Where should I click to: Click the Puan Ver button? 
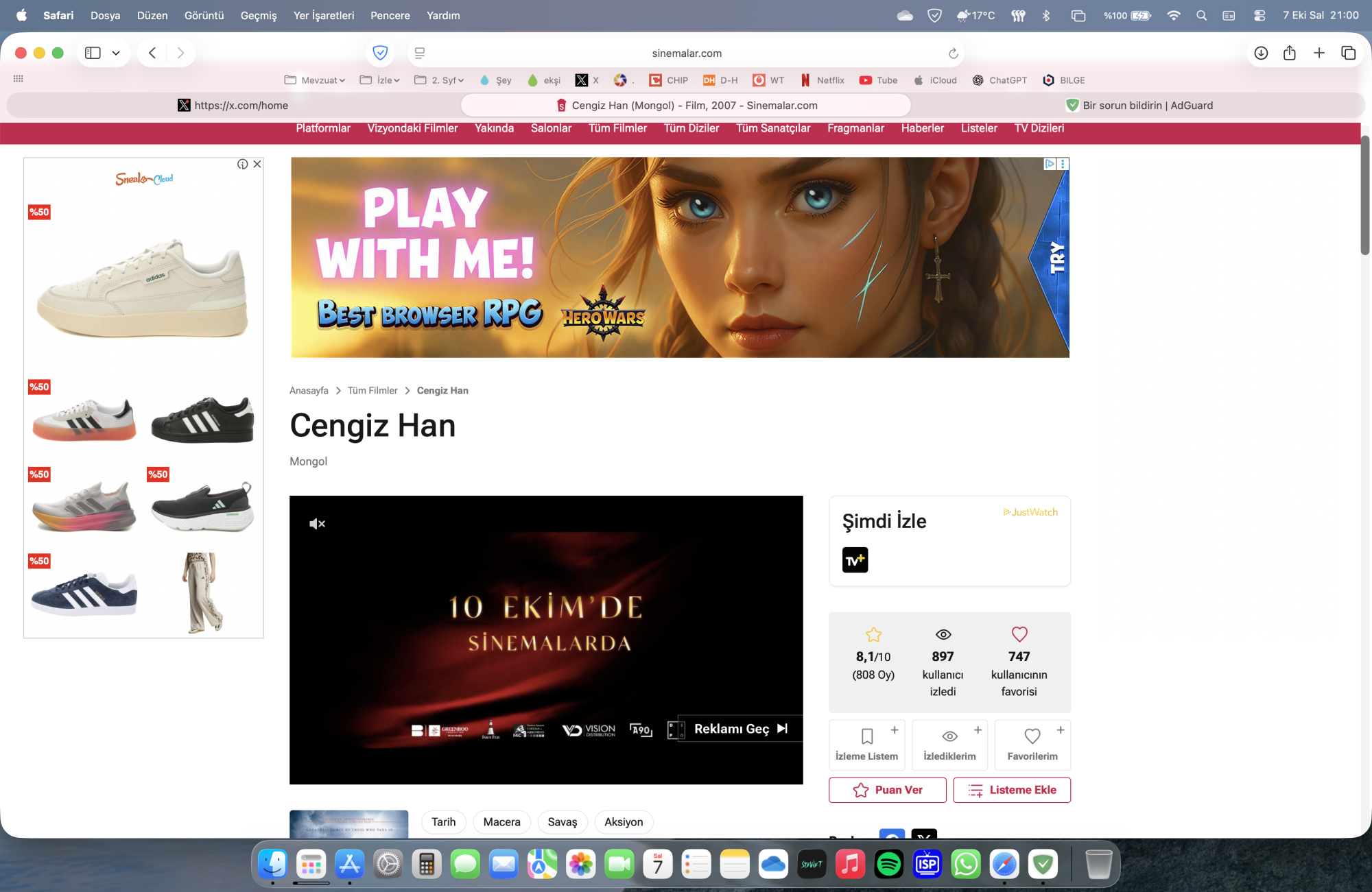pyautogui.click(x=887, y=790)
